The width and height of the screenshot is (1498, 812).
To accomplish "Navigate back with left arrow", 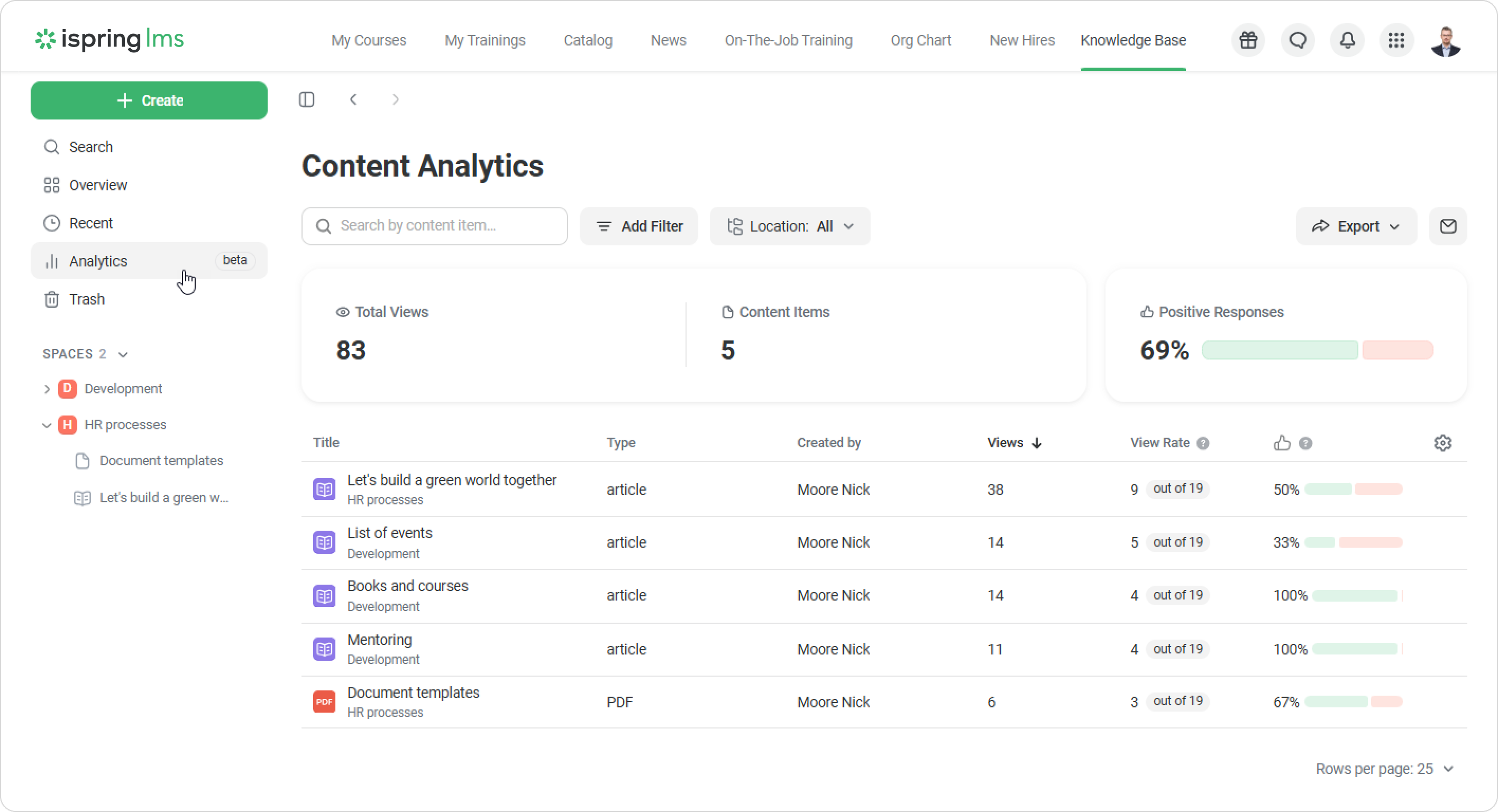I will 353,99.
